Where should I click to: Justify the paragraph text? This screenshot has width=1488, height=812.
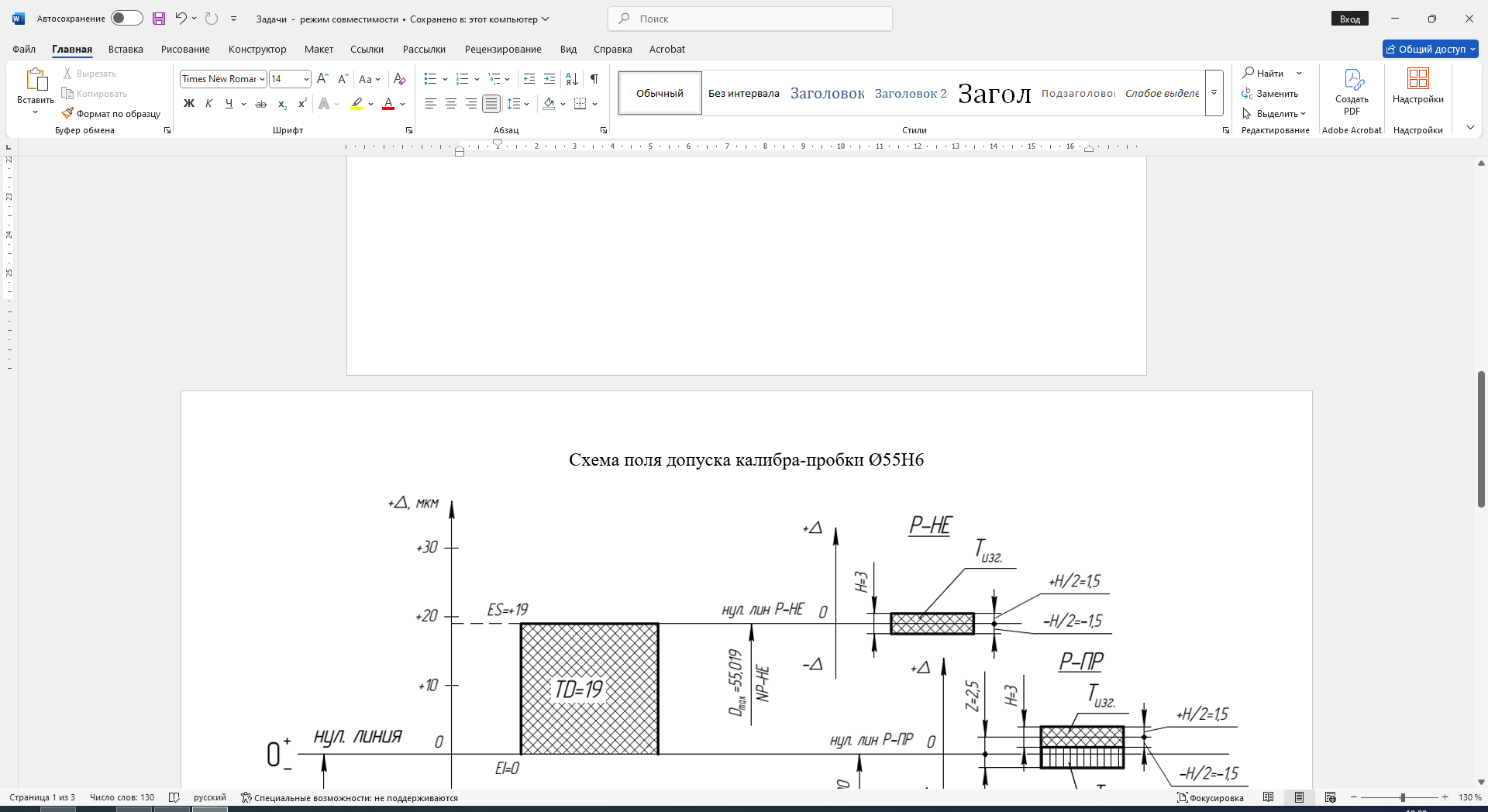[491, 104]
